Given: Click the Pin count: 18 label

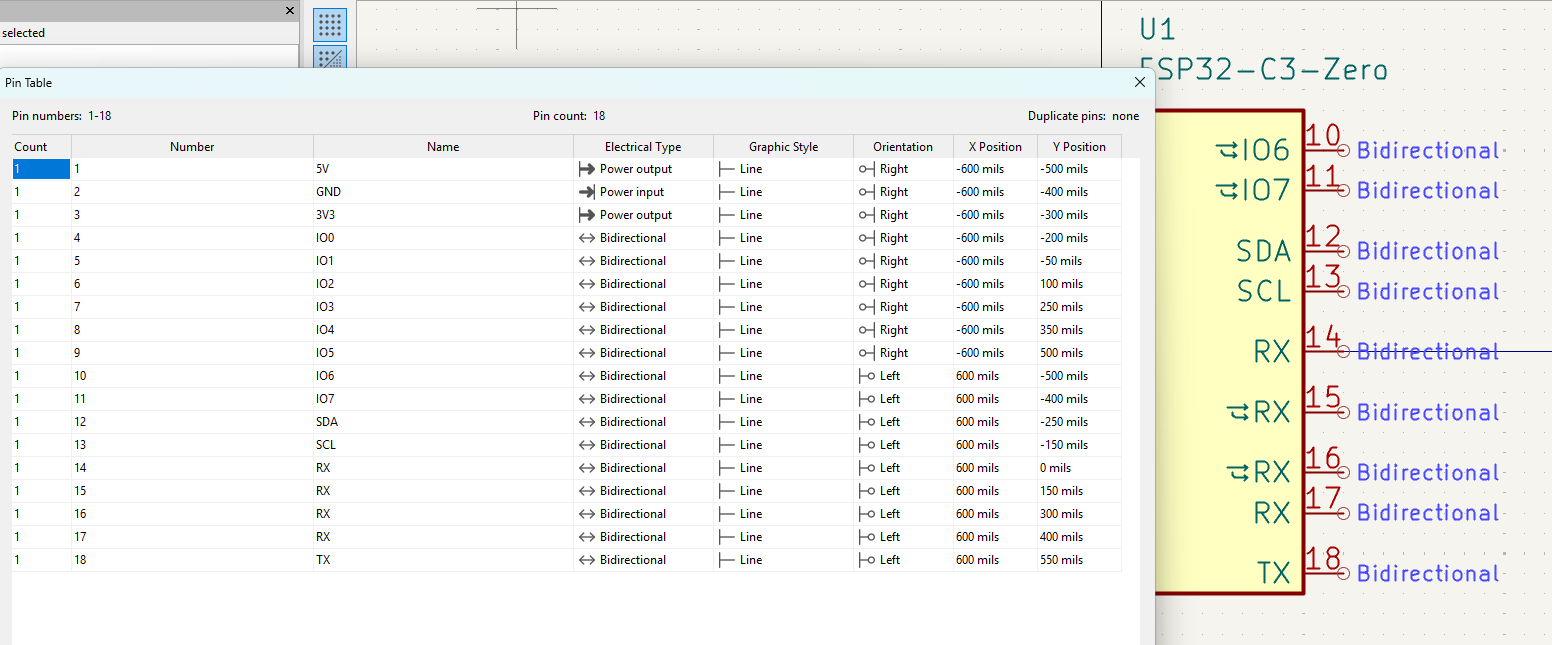Looking at the screenshot, I should pos(569,116).
